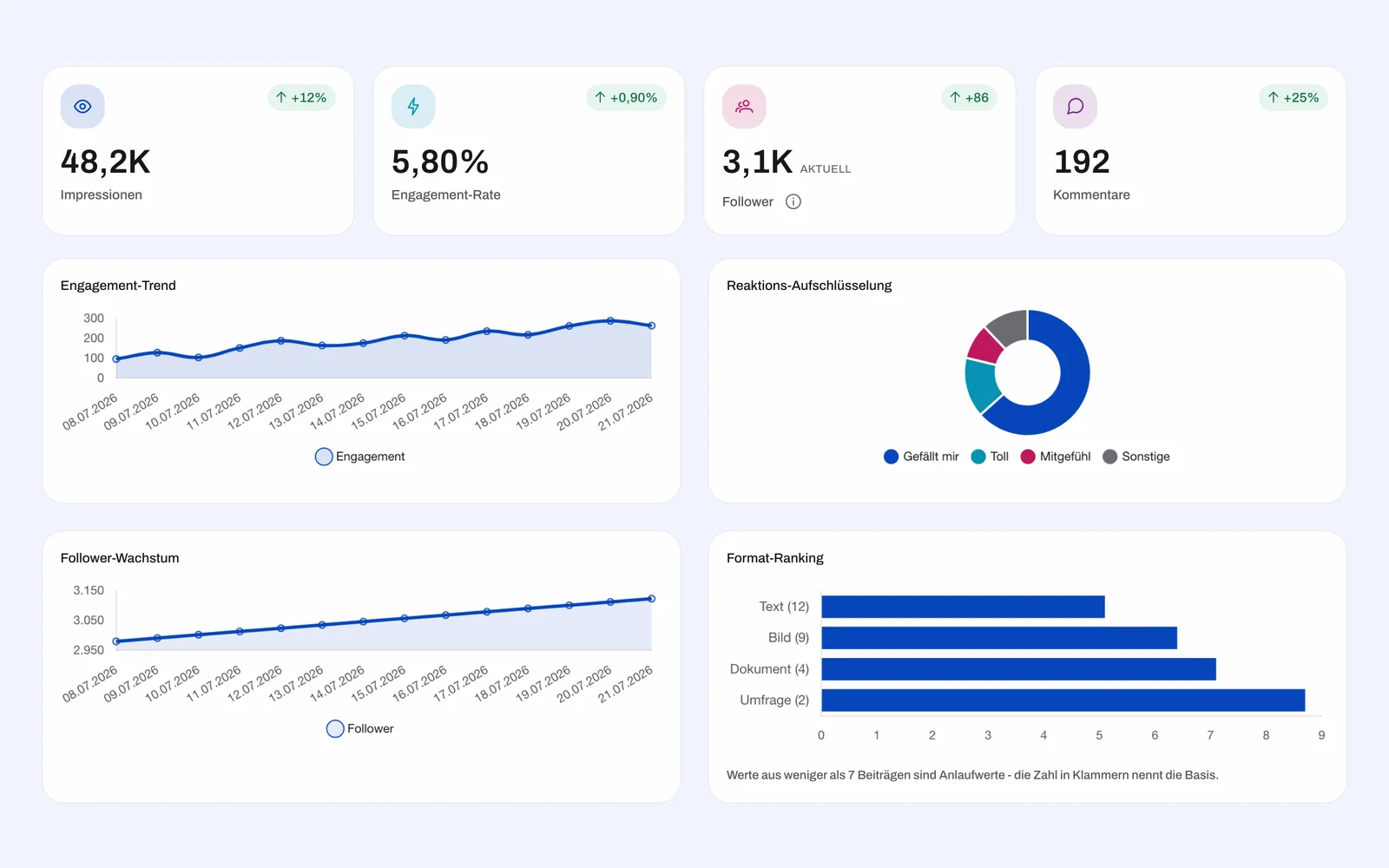The image size is (1389, 868).
Task: Click the 192 comments value
Action: click(1082, 162)
